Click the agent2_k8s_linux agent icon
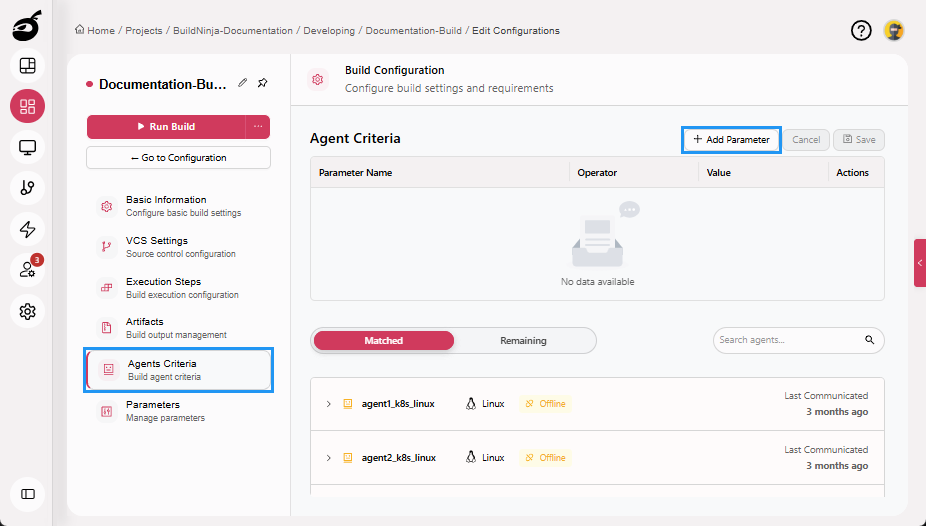 pos(348,458)
